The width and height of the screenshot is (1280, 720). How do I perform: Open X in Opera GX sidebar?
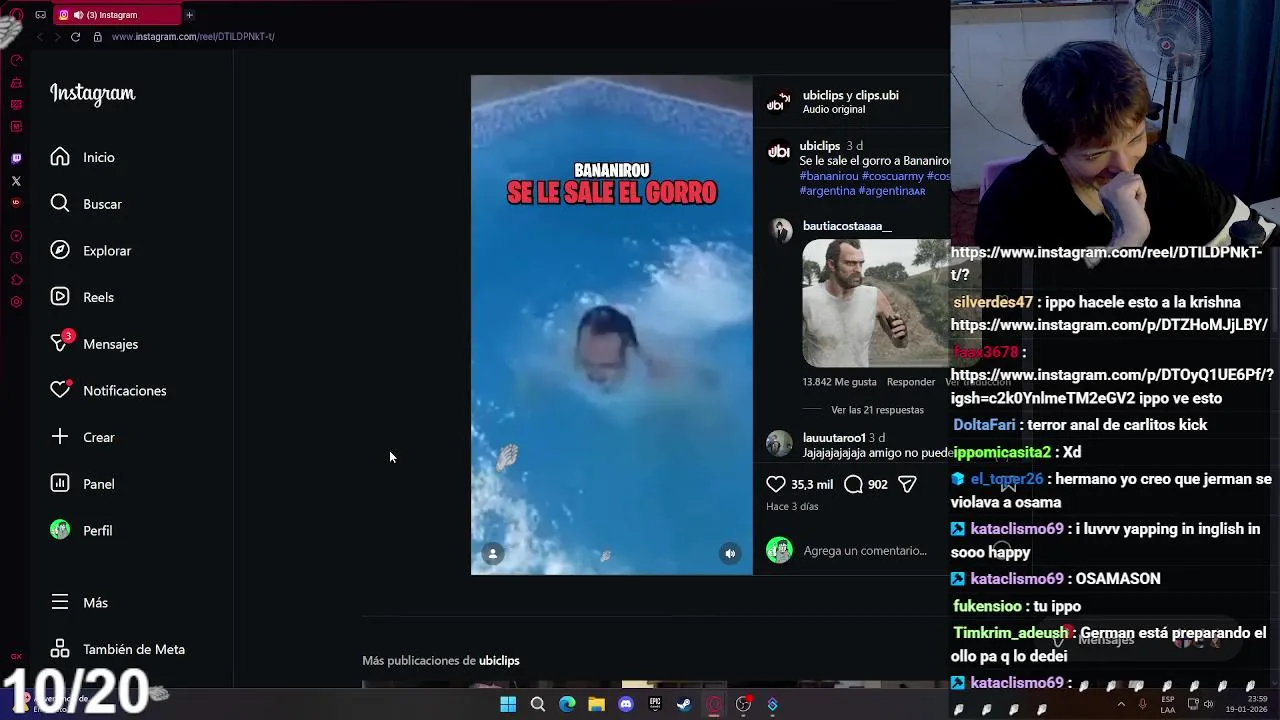16,181
